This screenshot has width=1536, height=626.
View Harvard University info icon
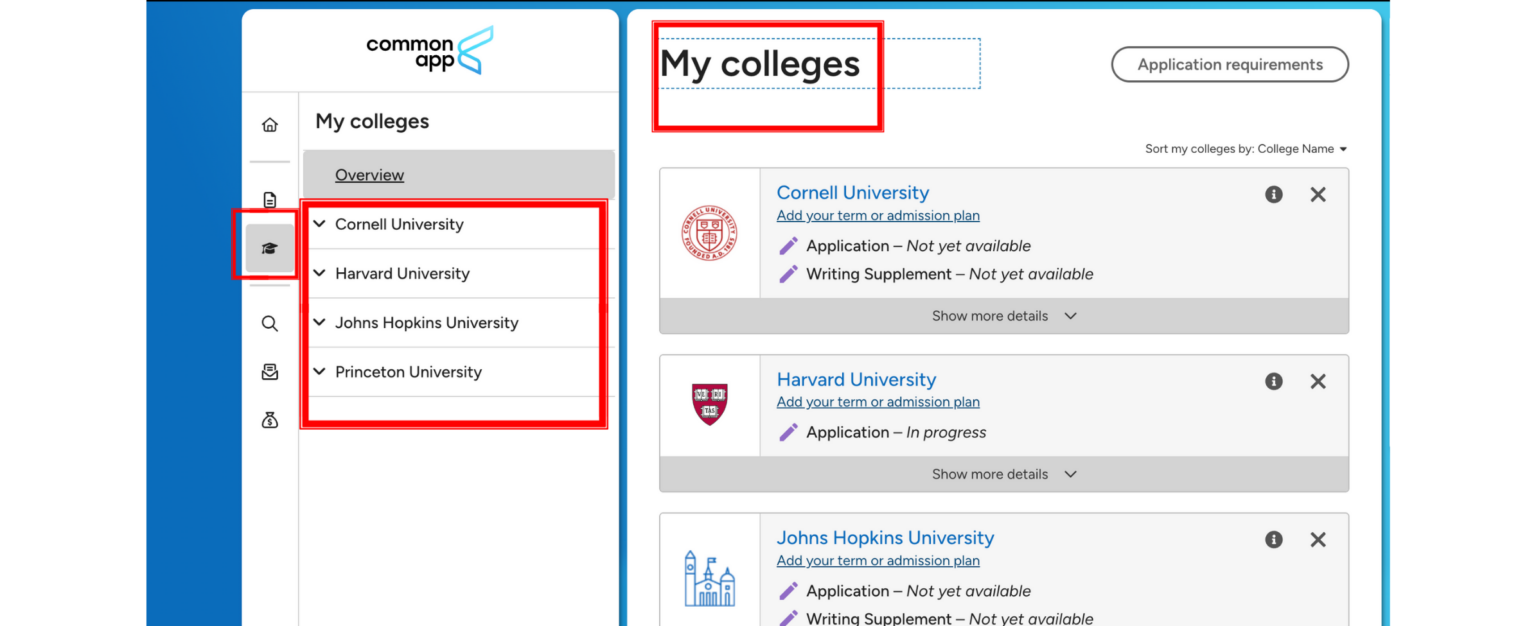click(x=1273, y=381)
